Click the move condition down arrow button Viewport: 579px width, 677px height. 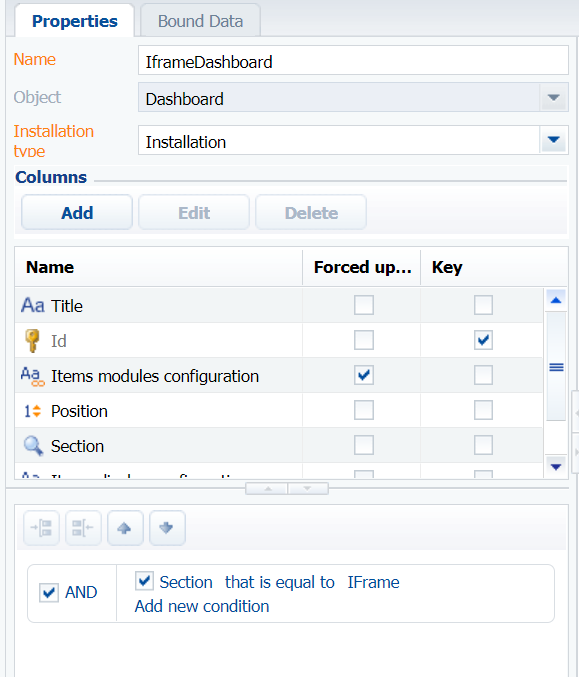click(167, 528)
